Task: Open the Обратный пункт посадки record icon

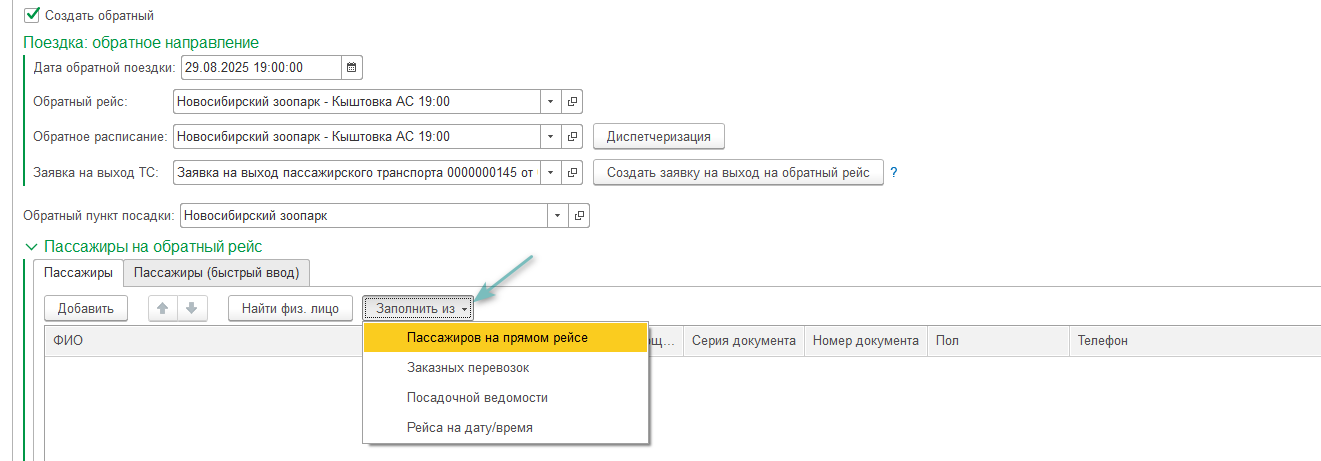Action: [x=580, y=215]
